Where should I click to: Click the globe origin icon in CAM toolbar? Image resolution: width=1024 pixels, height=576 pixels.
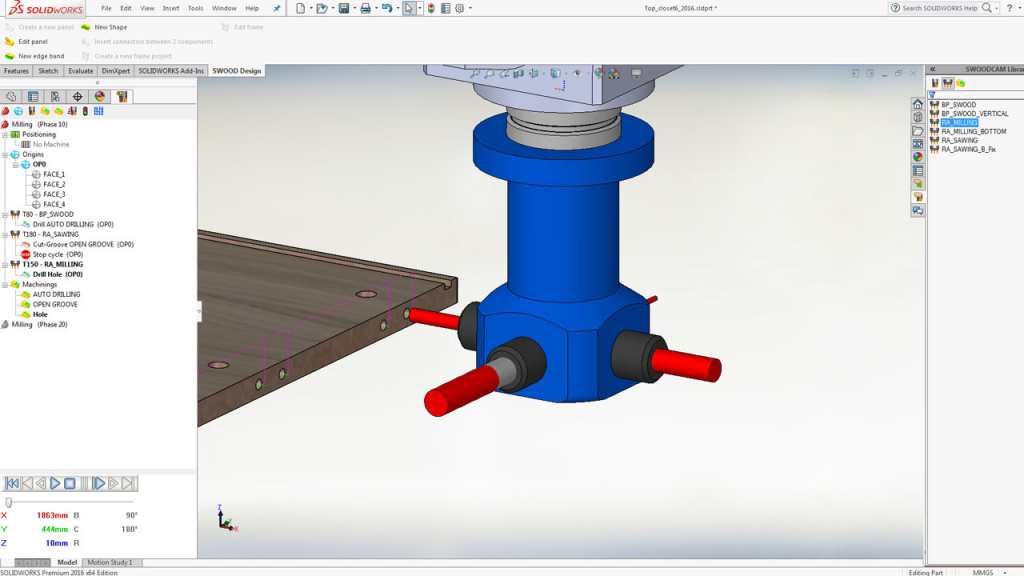pos(18,111)
